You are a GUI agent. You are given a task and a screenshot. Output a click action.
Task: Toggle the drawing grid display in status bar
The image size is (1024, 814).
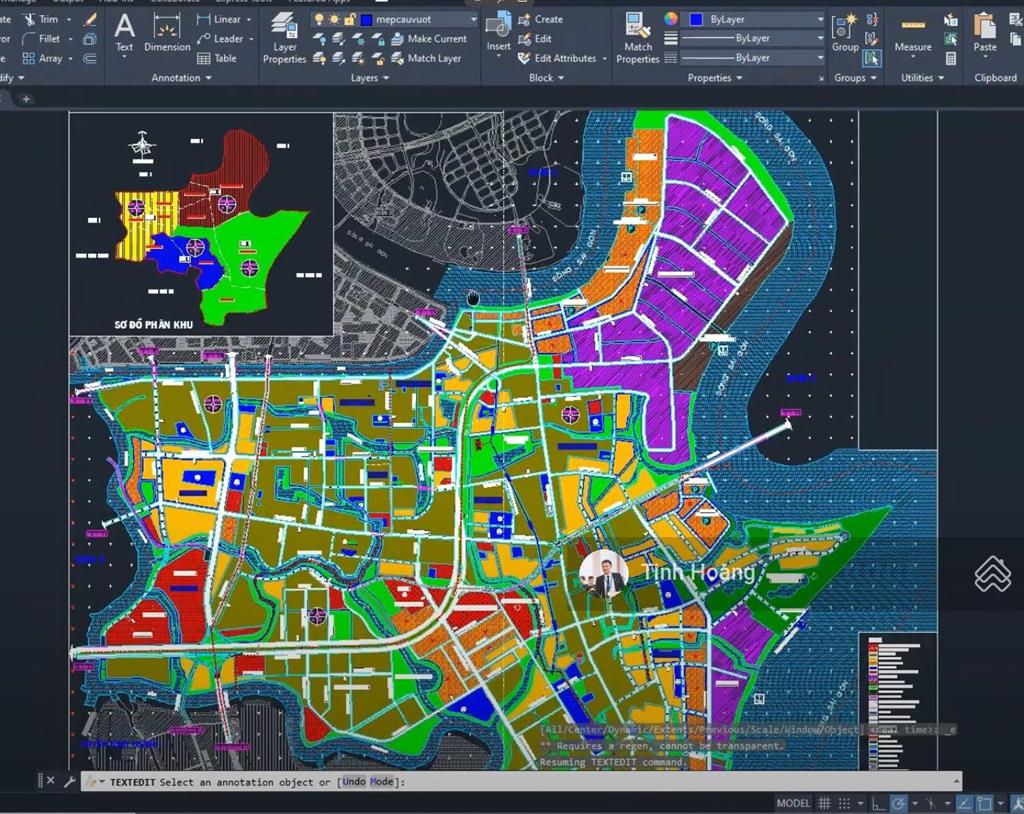825,803
